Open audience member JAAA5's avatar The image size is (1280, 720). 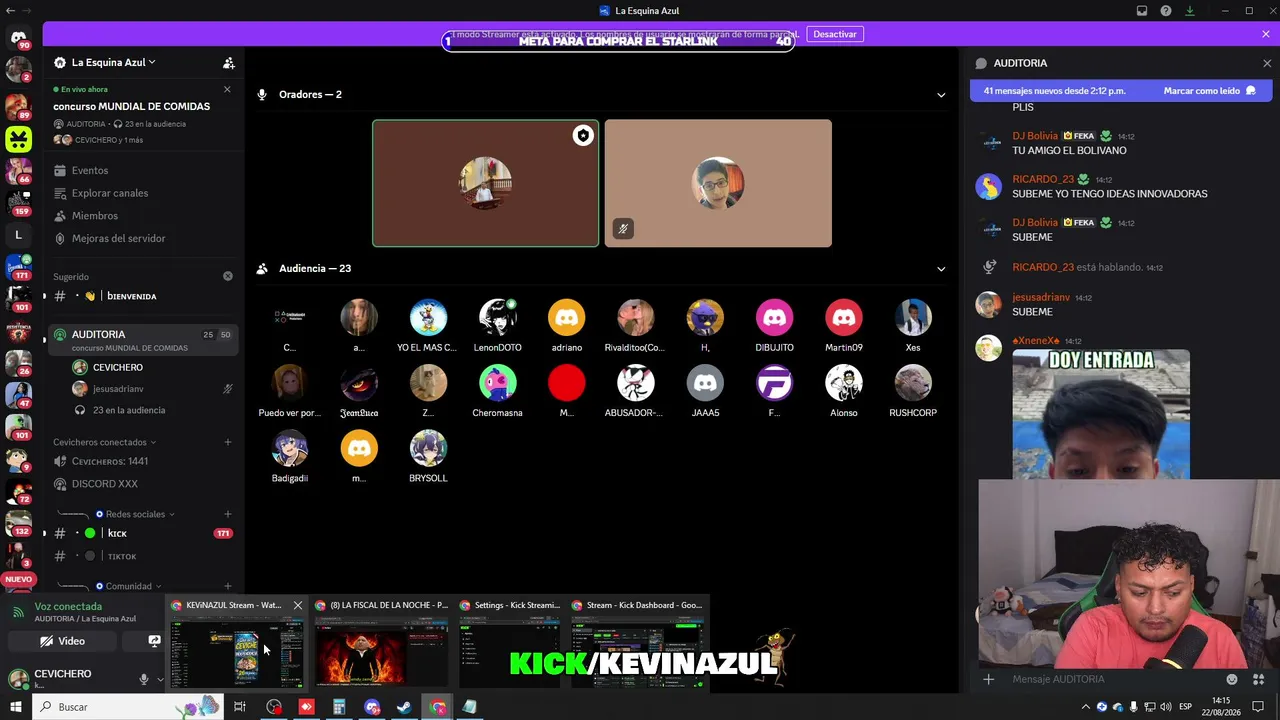705,383
